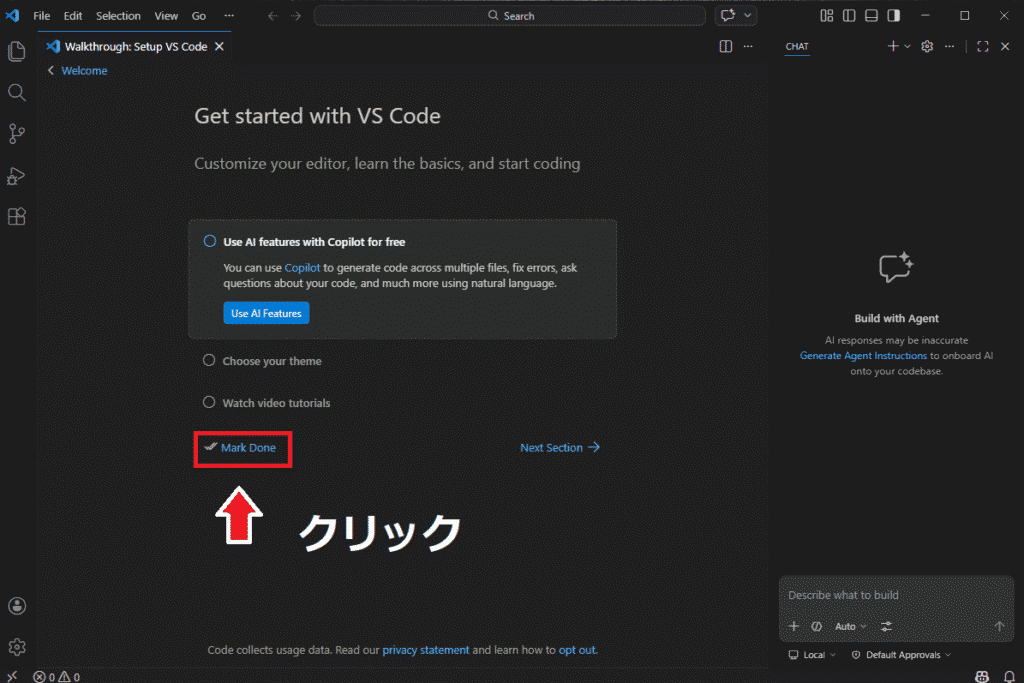Open the Selection menu
The width and height of the screenshot is (1024, 683).
(x=118, y=16)
